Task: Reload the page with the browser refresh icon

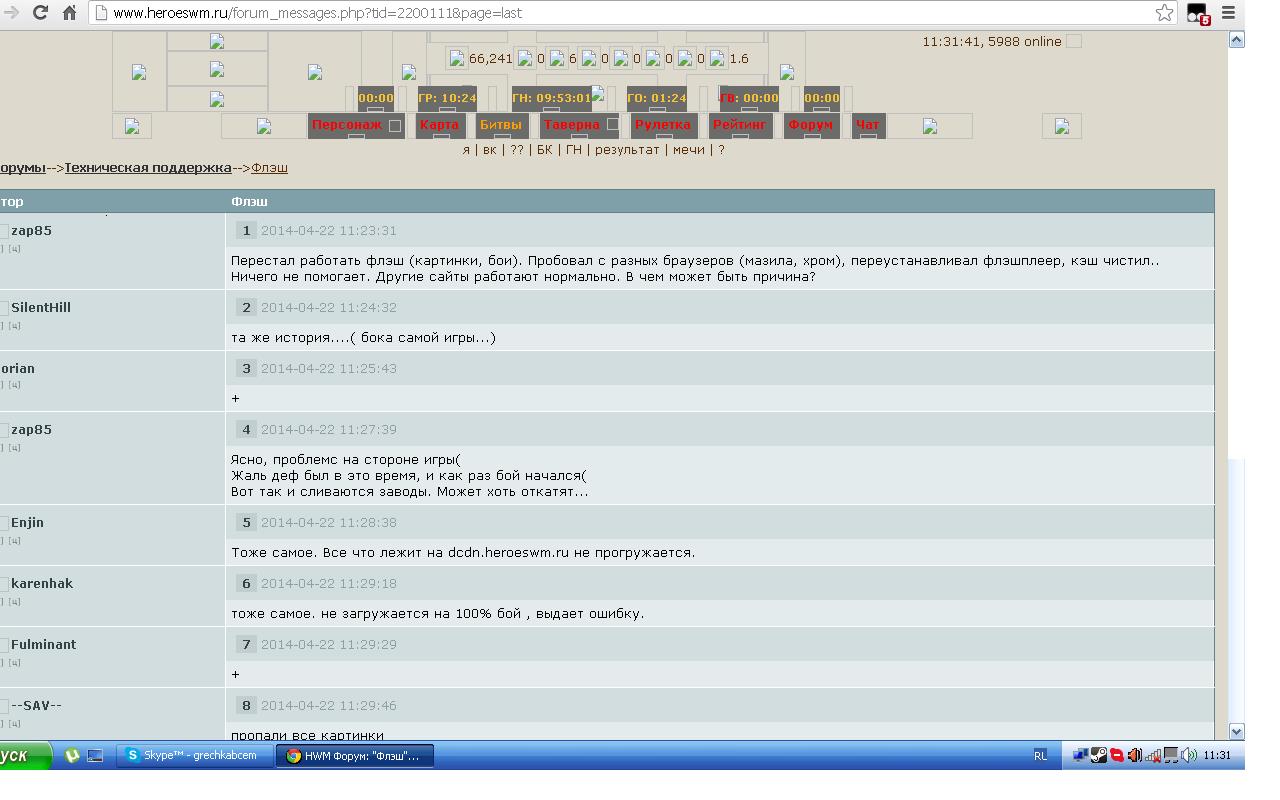Action: [40, 13]
